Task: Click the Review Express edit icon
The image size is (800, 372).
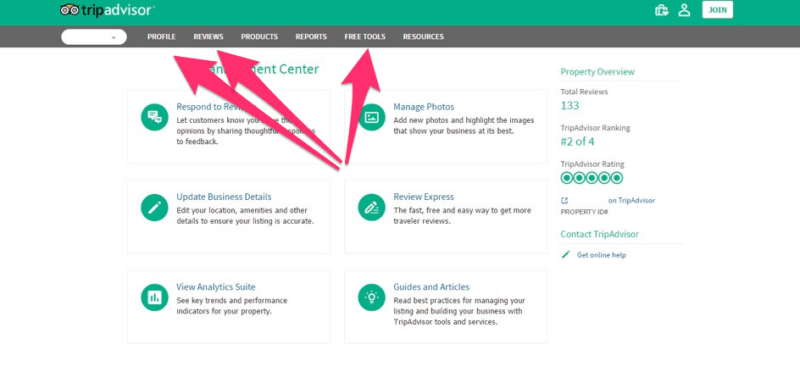Action: pyautogui.click(x=371, y=207)
